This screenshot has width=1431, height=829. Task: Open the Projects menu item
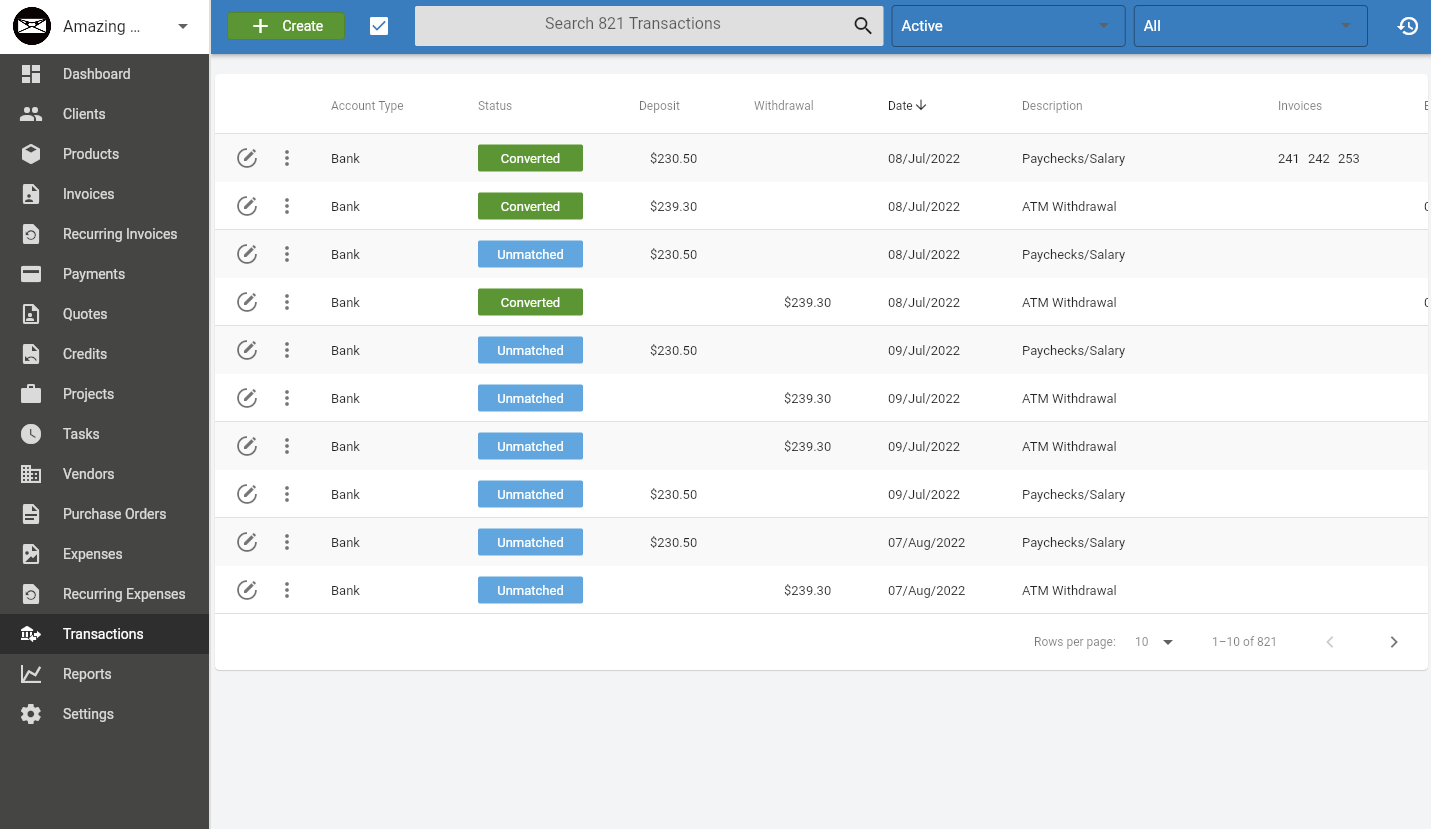105,394
